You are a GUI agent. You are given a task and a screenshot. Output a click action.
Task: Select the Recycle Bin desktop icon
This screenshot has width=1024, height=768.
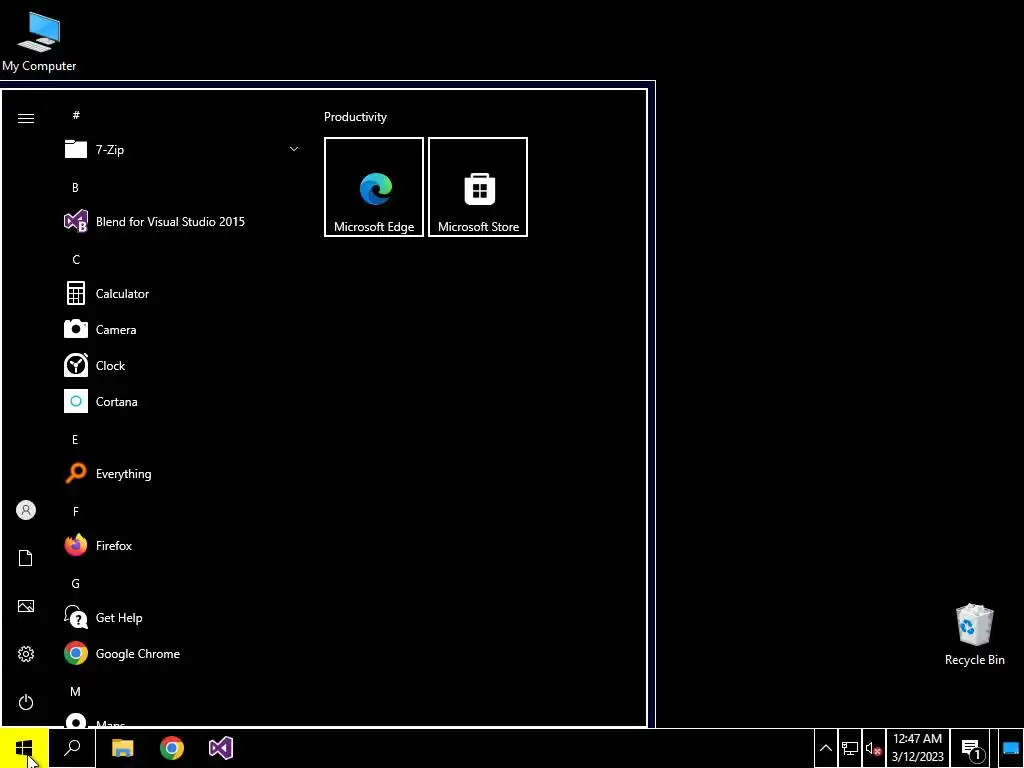pos(974,634)
